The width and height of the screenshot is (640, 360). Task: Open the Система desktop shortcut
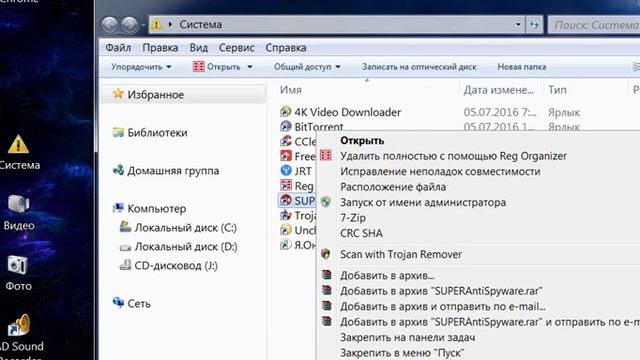coord(19,153)
